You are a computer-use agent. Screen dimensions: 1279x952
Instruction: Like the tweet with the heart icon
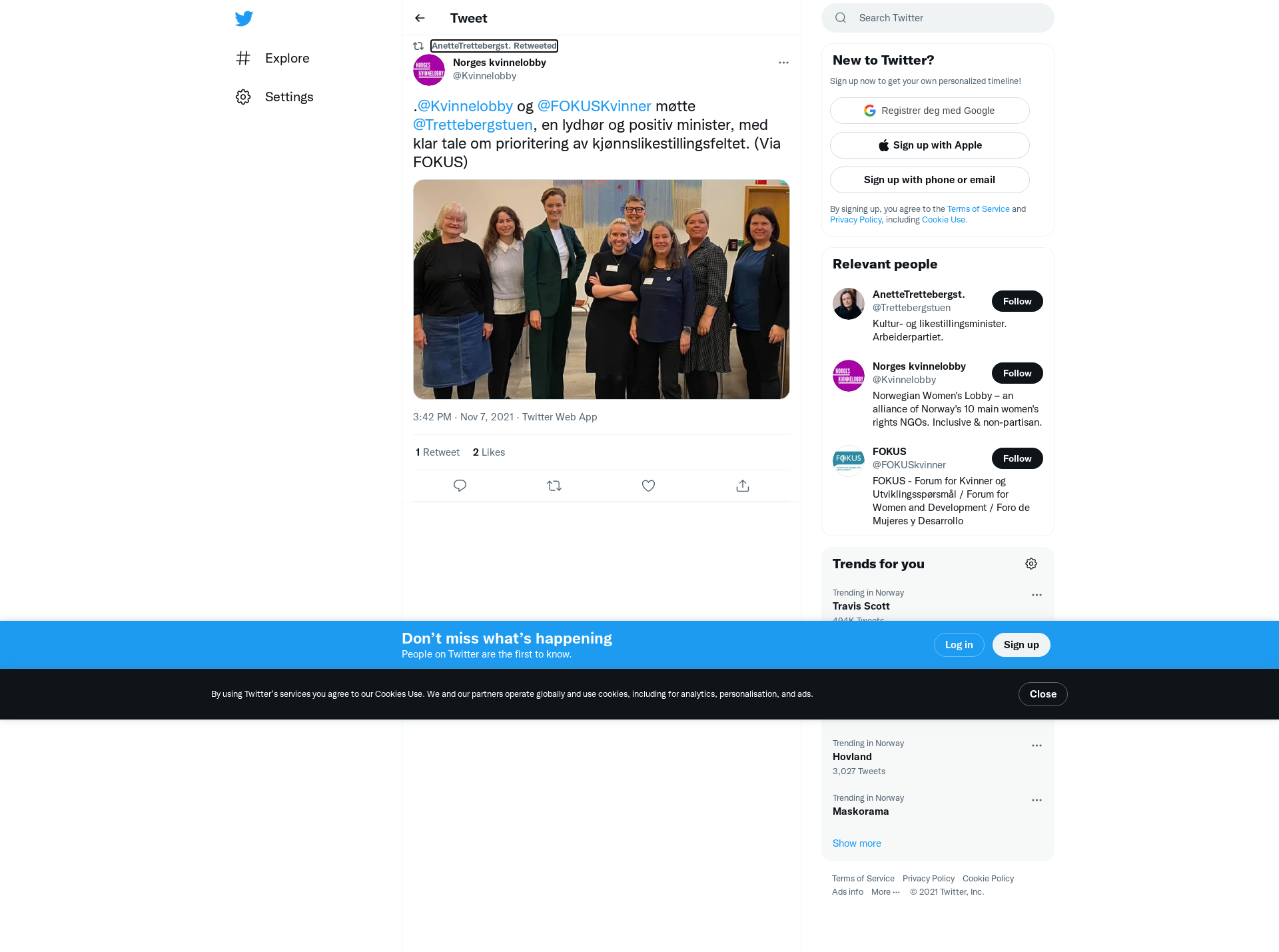648,486
